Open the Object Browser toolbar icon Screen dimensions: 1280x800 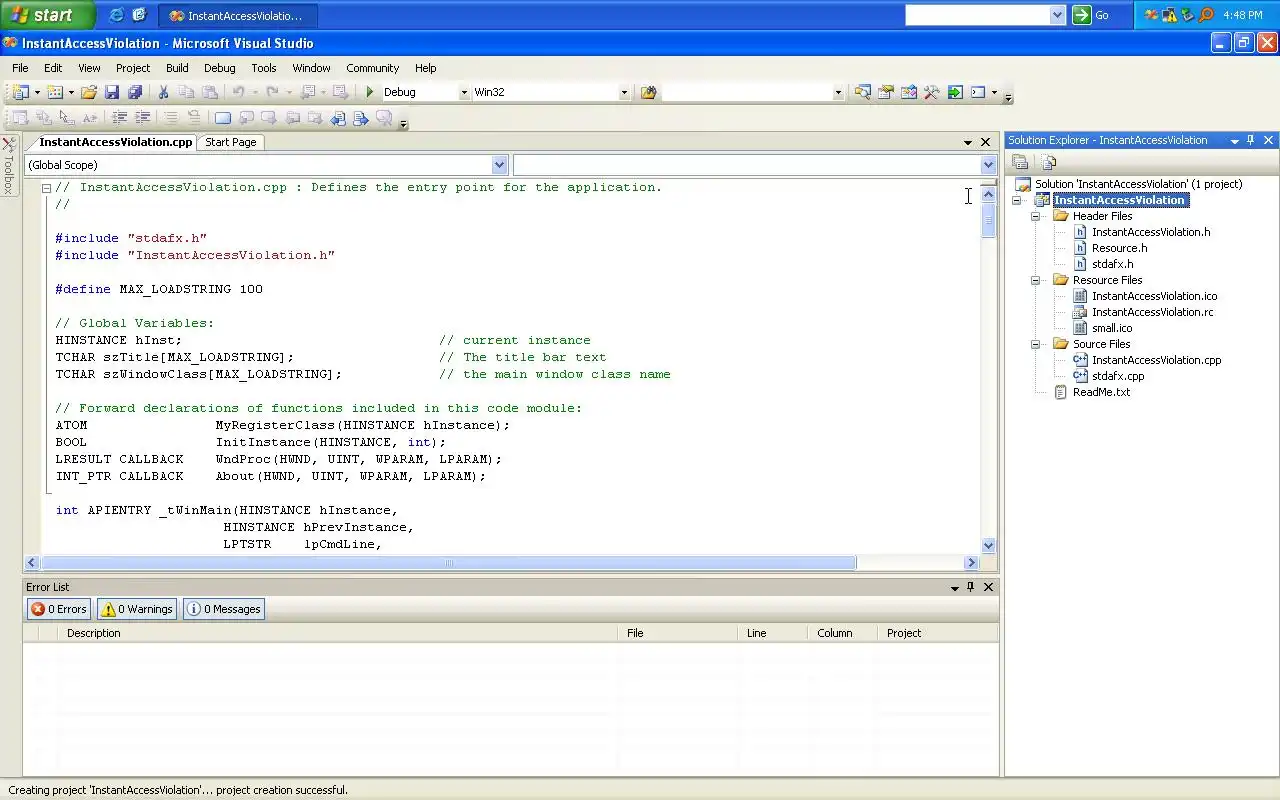(909, 92)
